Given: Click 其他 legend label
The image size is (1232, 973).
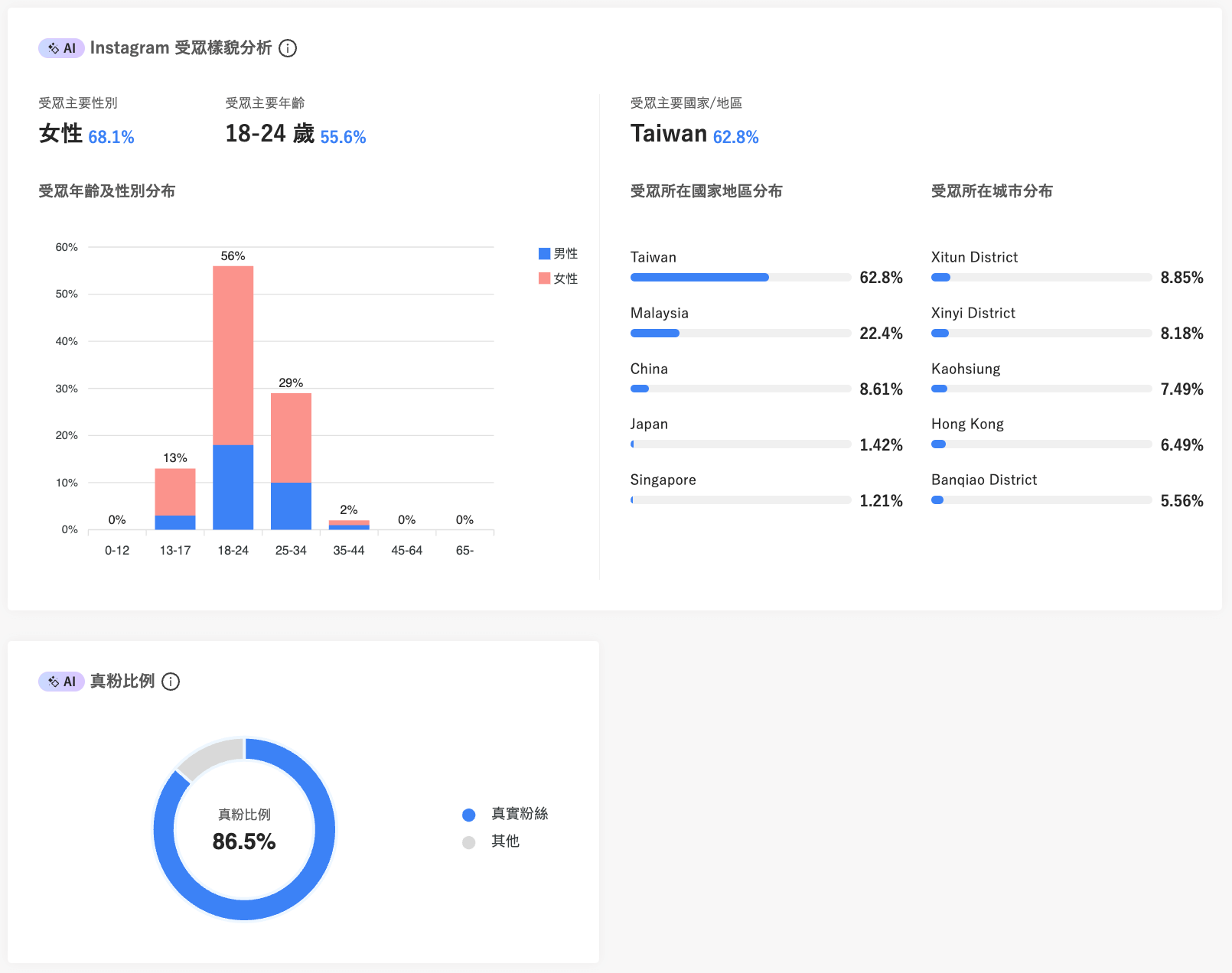Looking at the screenshot, I should 505,841.
